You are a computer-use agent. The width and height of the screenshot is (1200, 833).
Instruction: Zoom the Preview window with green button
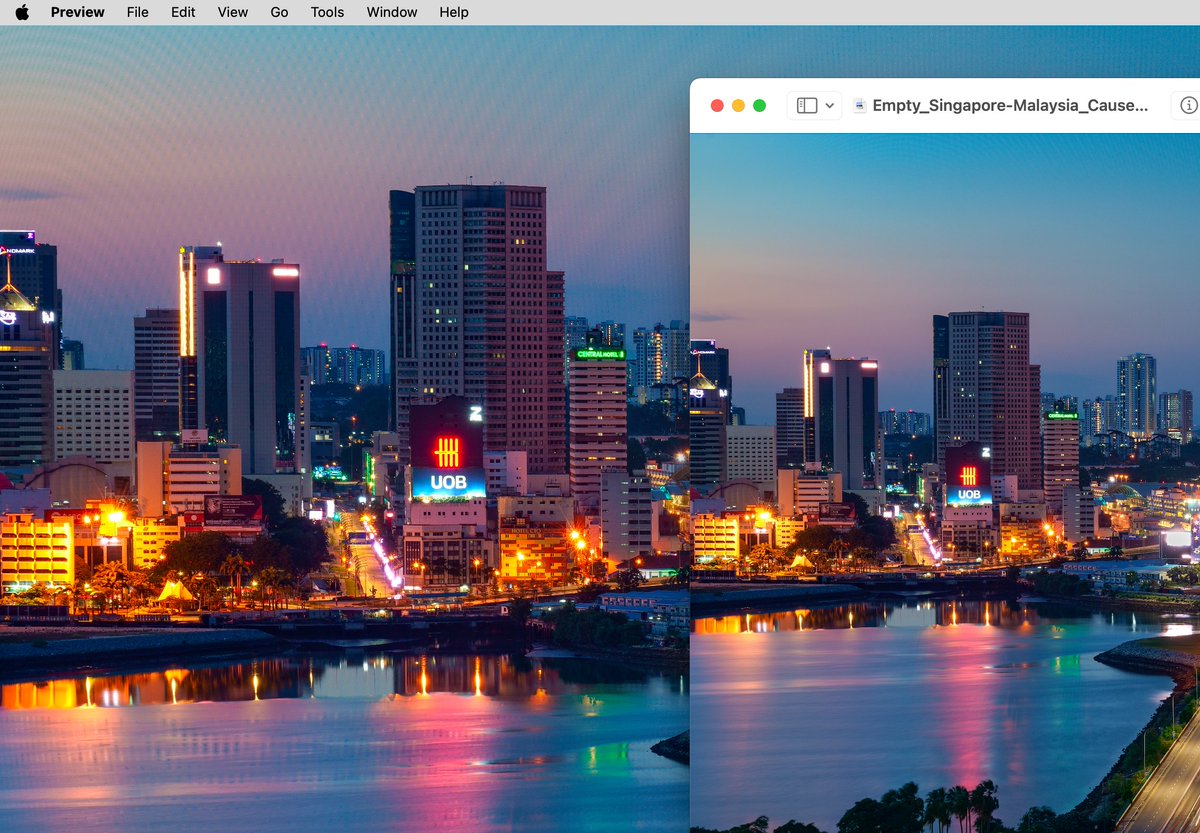click(759, 105)
